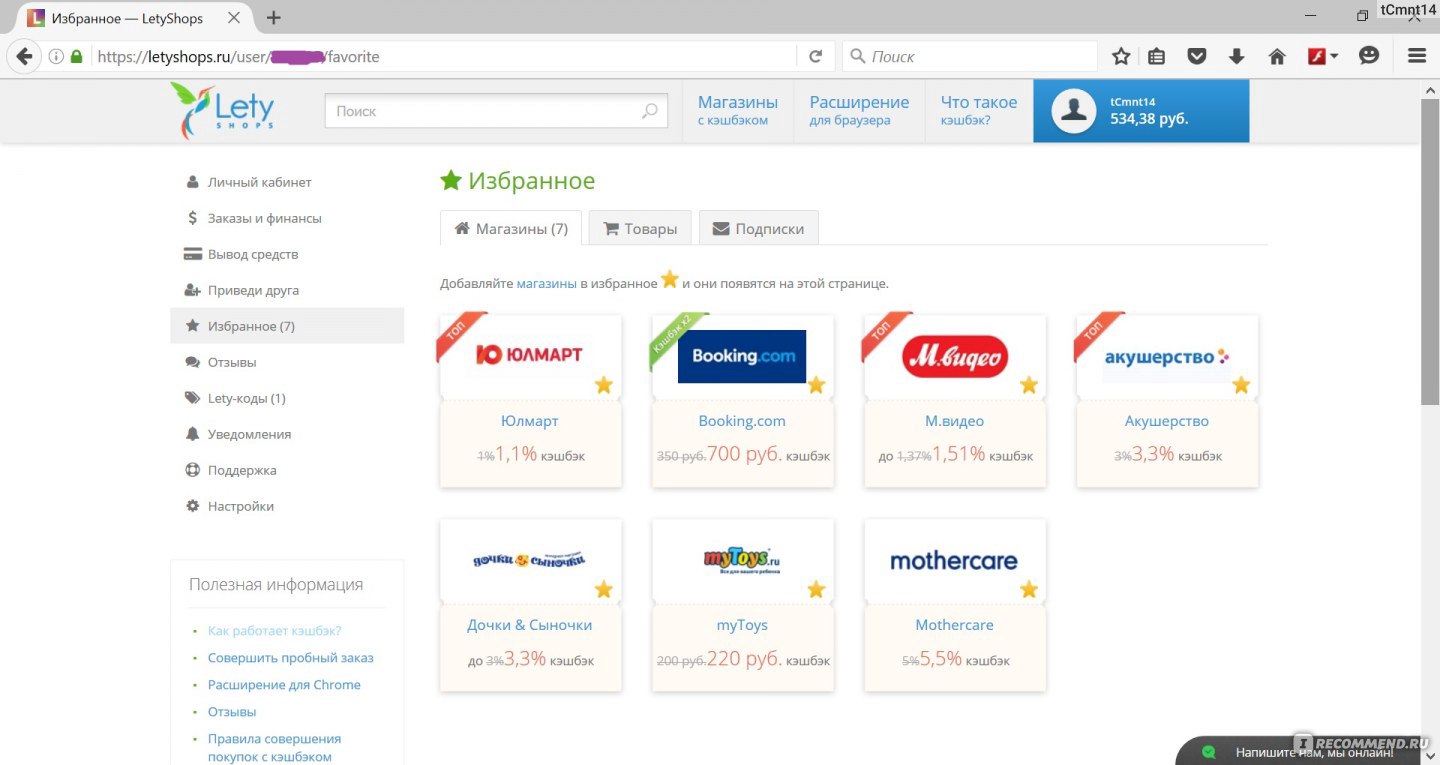Open the Дочки & Сыночки store link
Viewport: 1440px width, 765px height.
point(530,625)
